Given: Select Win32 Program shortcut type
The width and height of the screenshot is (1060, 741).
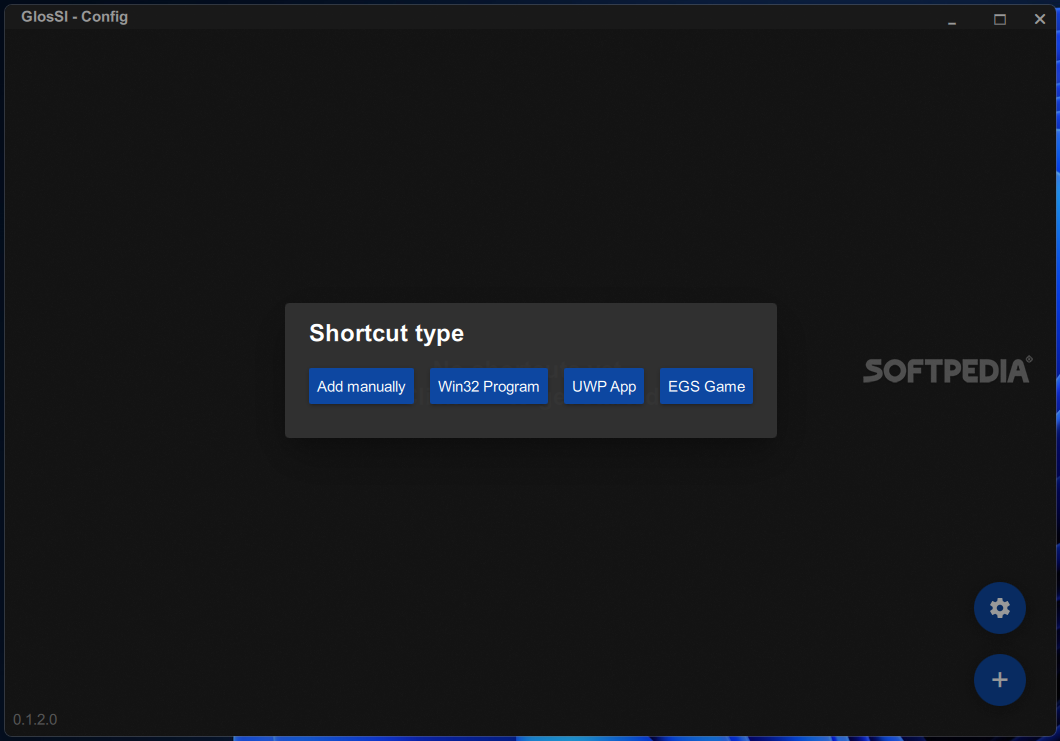Looking at the screenshot, I should (488, 386).
